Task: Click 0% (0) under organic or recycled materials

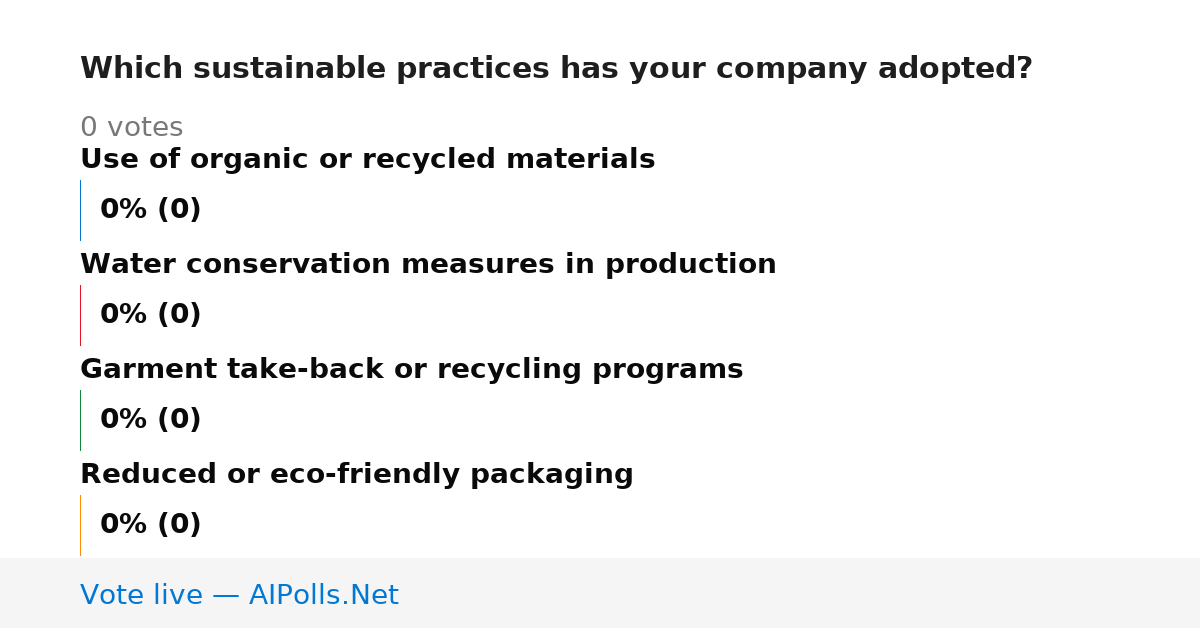Action: coord(150,210)
